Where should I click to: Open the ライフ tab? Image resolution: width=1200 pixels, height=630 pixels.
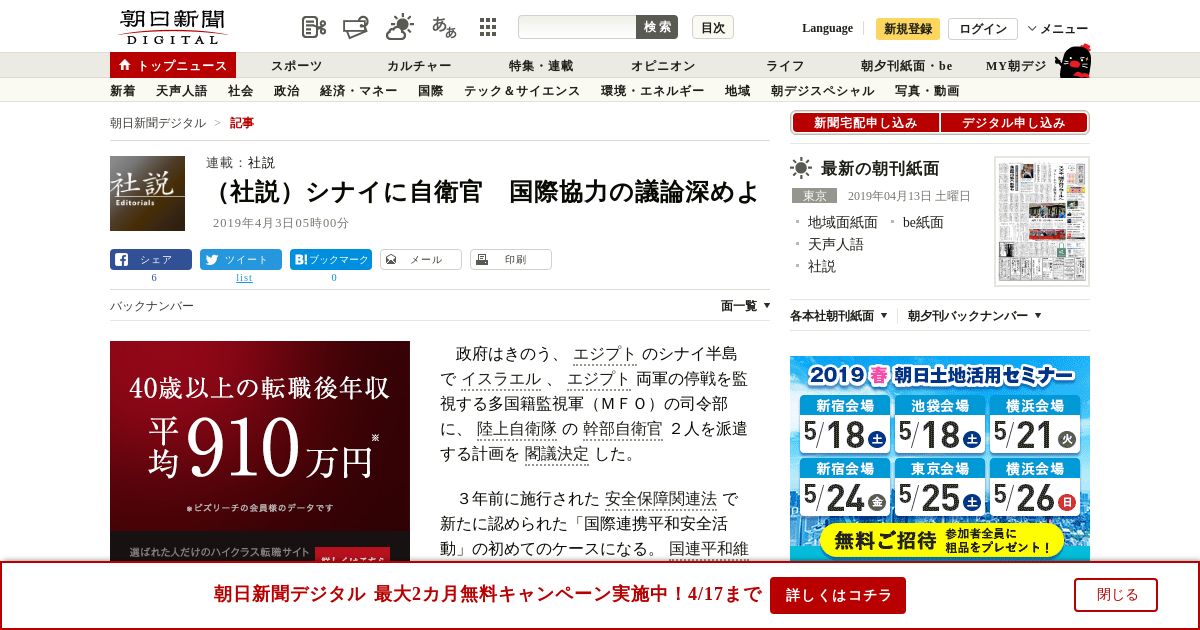coord(785,66)
